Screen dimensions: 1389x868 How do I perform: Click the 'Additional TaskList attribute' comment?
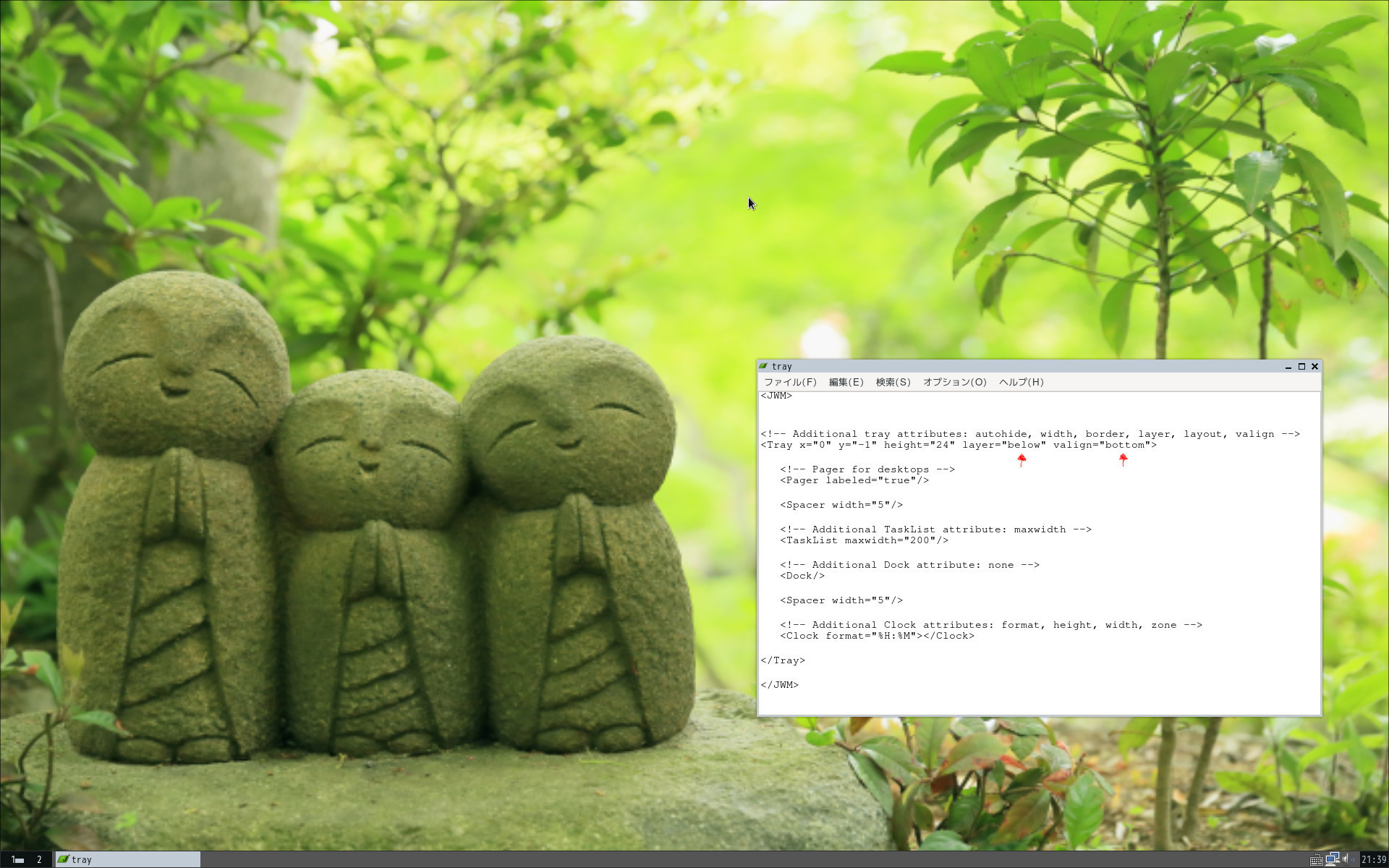coord(935,529)
